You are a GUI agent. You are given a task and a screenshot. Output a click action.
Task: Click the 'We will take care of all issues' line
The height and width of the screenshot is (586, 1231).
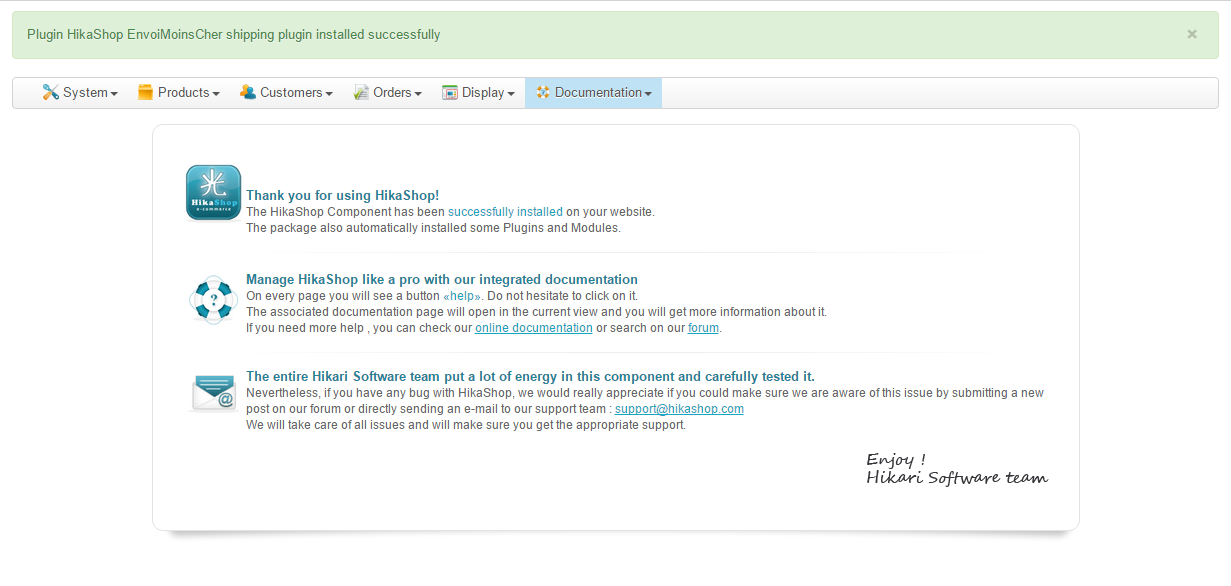(466, 425)
